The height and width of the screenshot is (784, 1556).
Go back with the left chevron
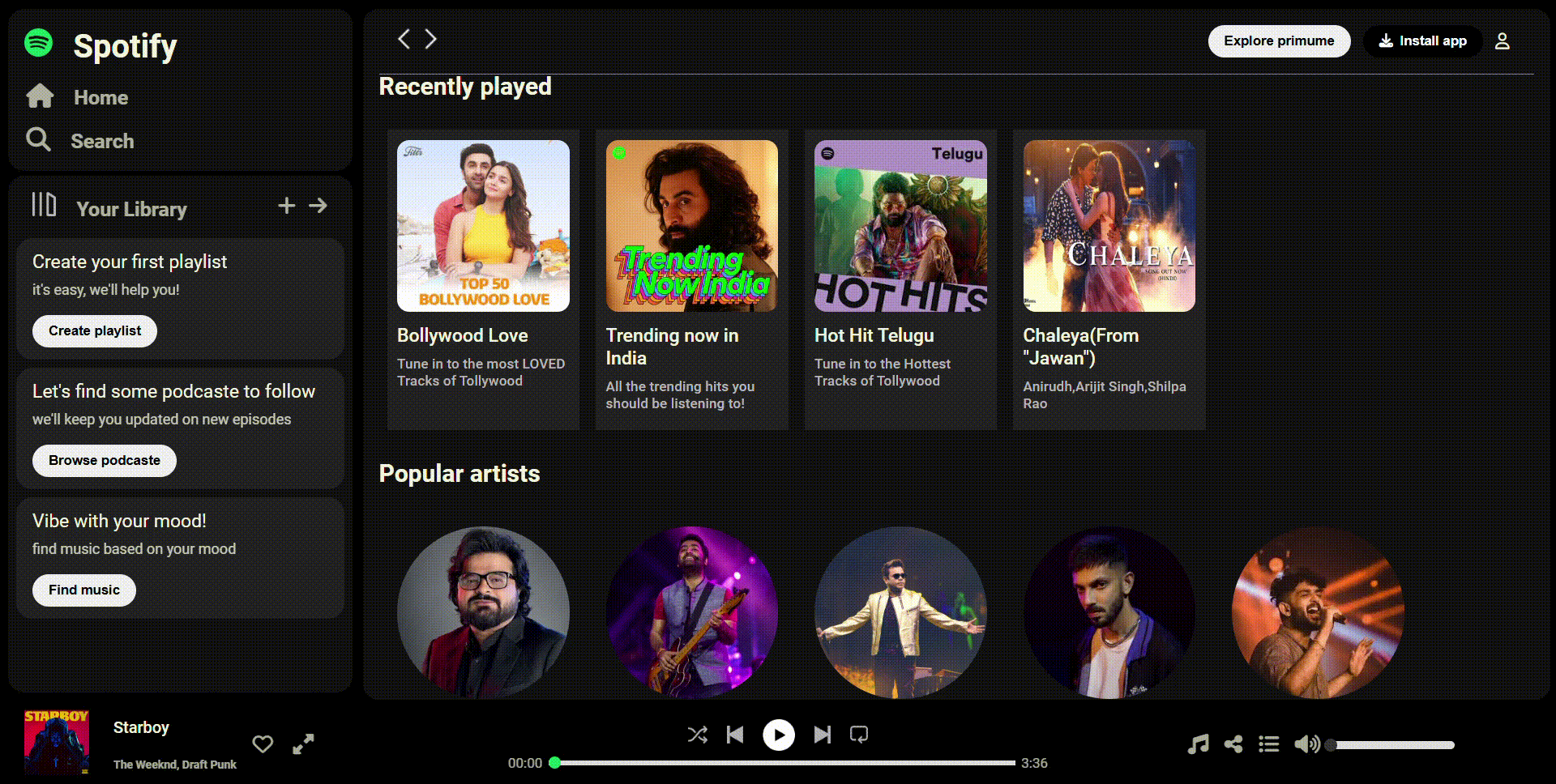[x=404, y=39]
